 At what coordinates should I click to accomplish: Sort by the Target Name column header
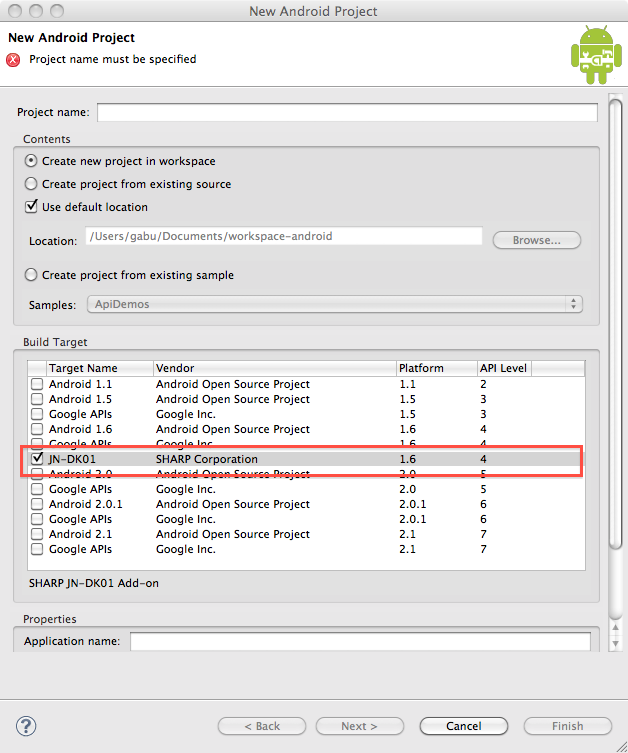pyautogui.click(x=99, y=368)
